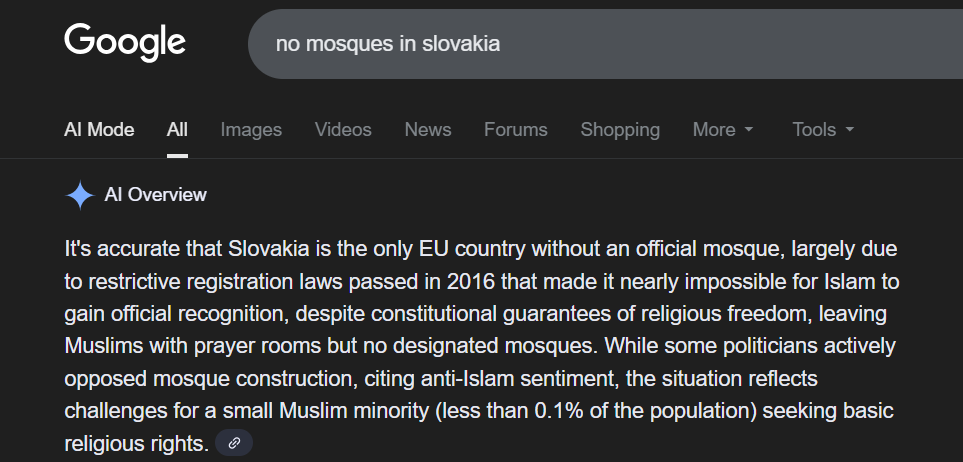Switch to the Images tab
This screenshot has height=462, width=963.
coord(251,130)
